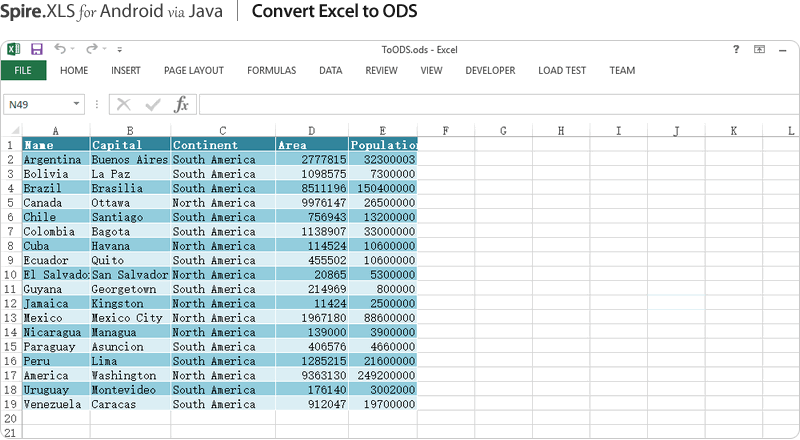This screenshot has width=800, height=440.
Task: Click the Enter checkmark icon in formula bar
Action: [152, 104]
